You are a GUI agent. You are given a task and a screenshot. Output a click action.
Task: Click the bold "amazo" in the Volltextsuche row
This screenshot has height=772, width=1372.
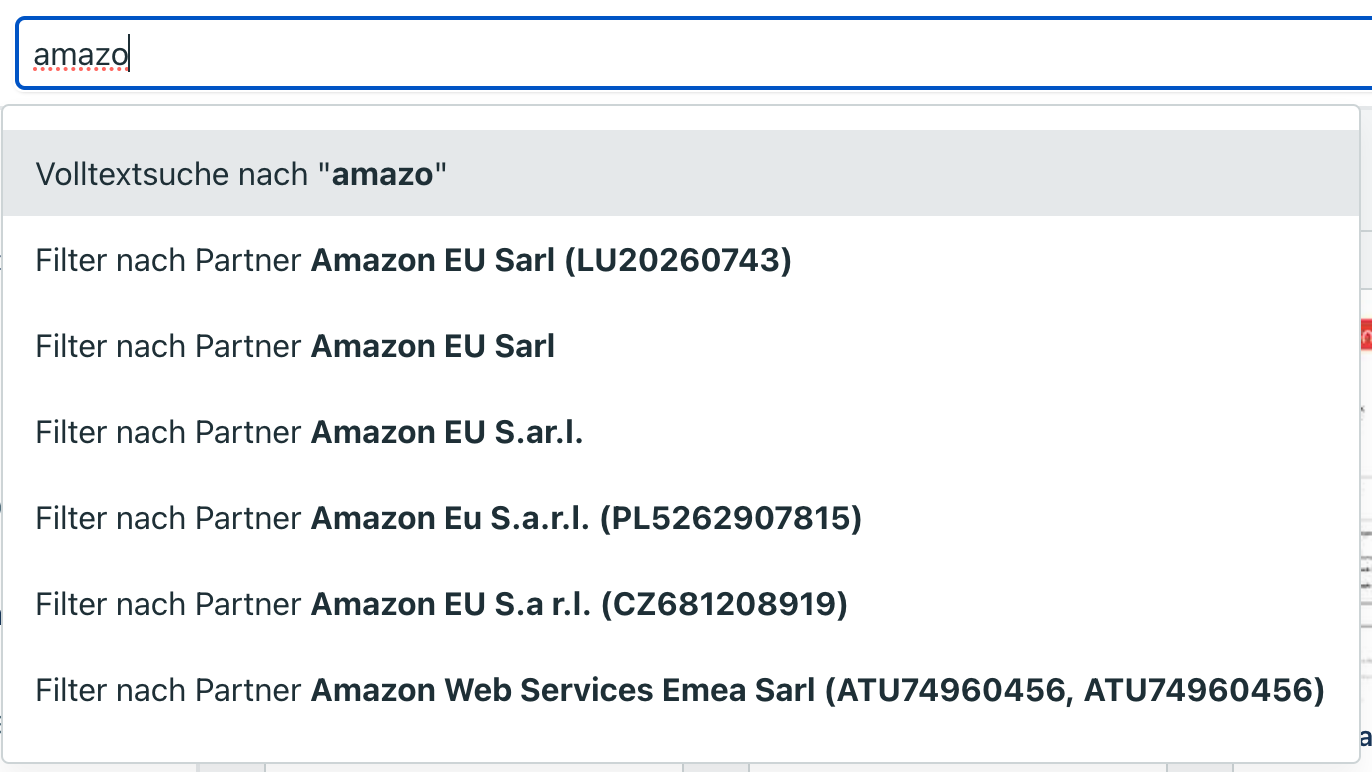(383, 174)
